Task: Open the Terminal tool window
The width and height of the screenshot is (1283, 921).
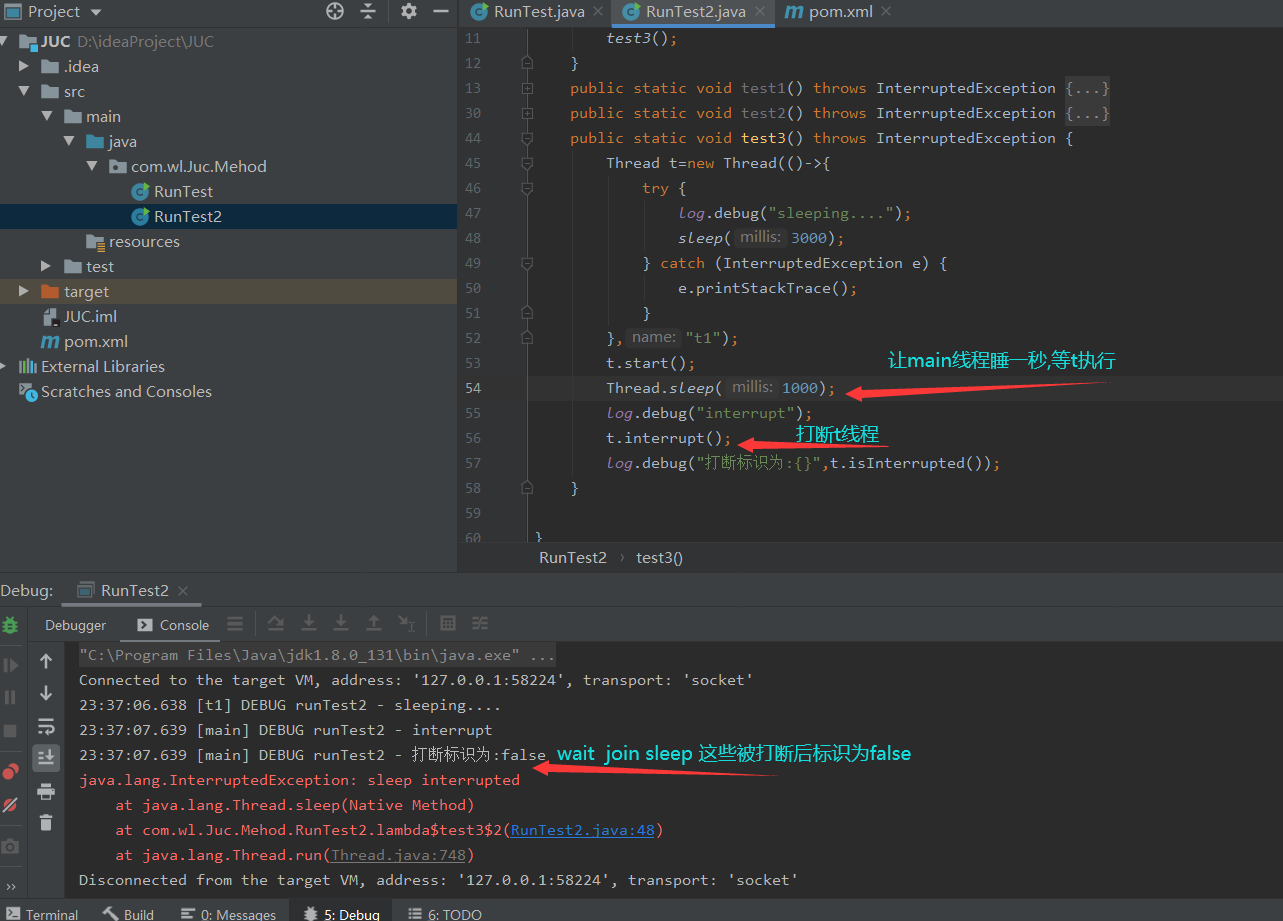Action: (x=41, y=914)
